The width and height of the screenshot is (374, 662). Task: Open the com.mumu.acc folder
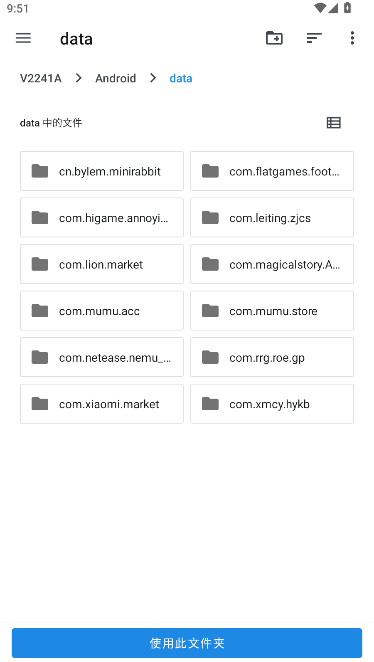point(102,311)
